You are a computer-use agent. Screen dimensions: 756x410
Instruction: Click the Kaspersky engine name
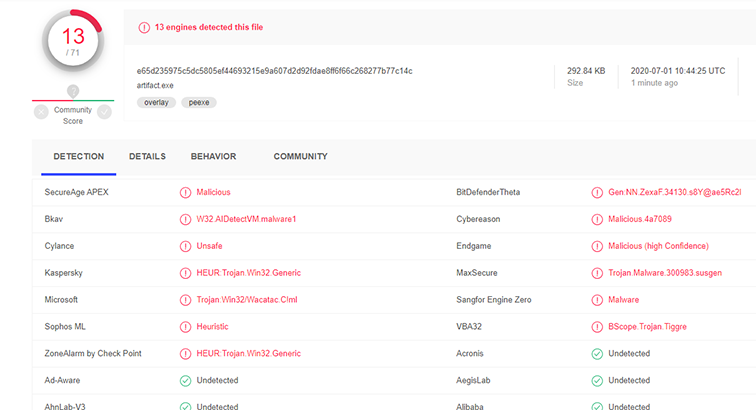pos(64,273)
